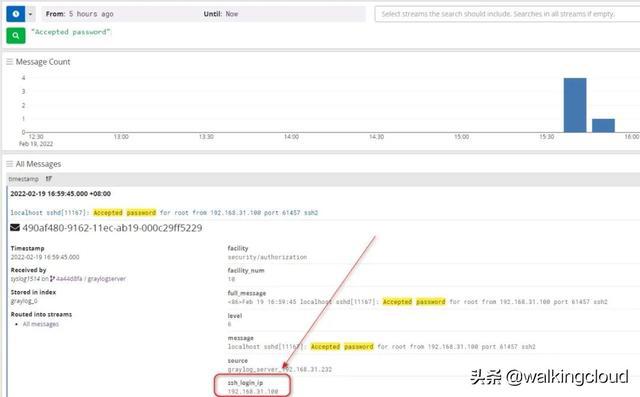This screenshot has width=640, height=397.
Task: Select the facility_num field value
Action: (x=231, y=279)
